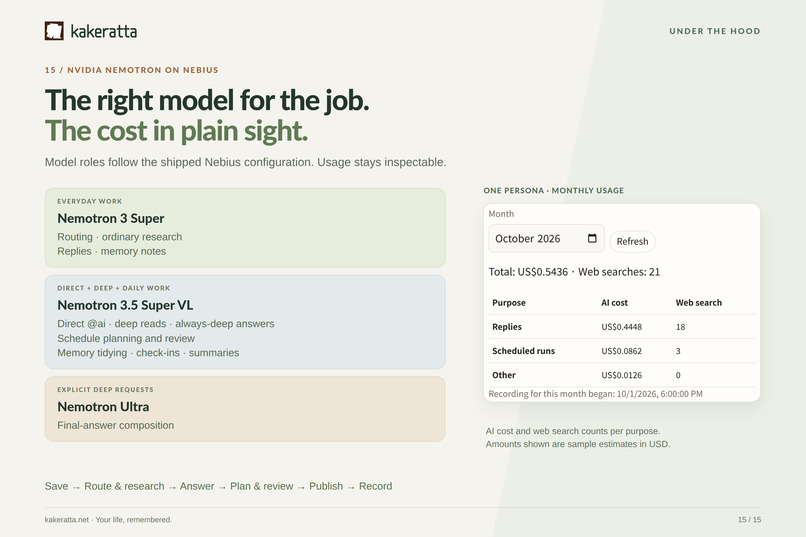Click the Answer workflow step

tap(197, 486)
